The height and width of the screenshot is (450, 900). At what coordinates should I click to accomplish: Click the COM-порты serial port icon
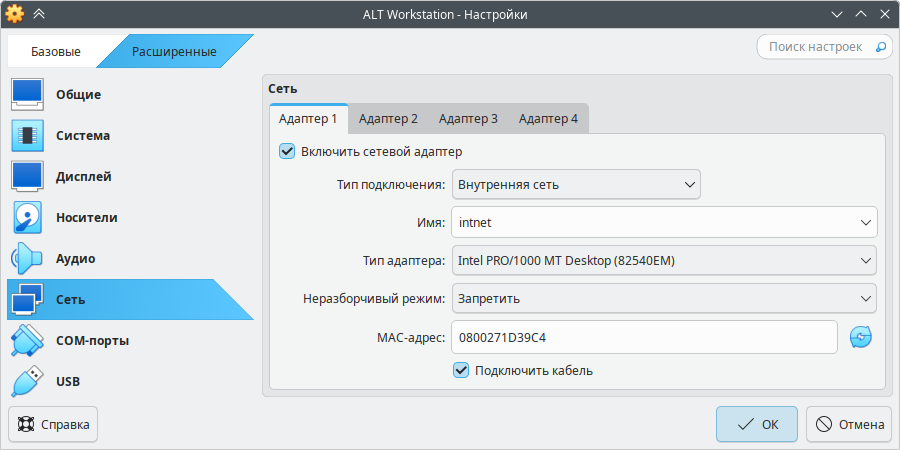click(28, 340)
